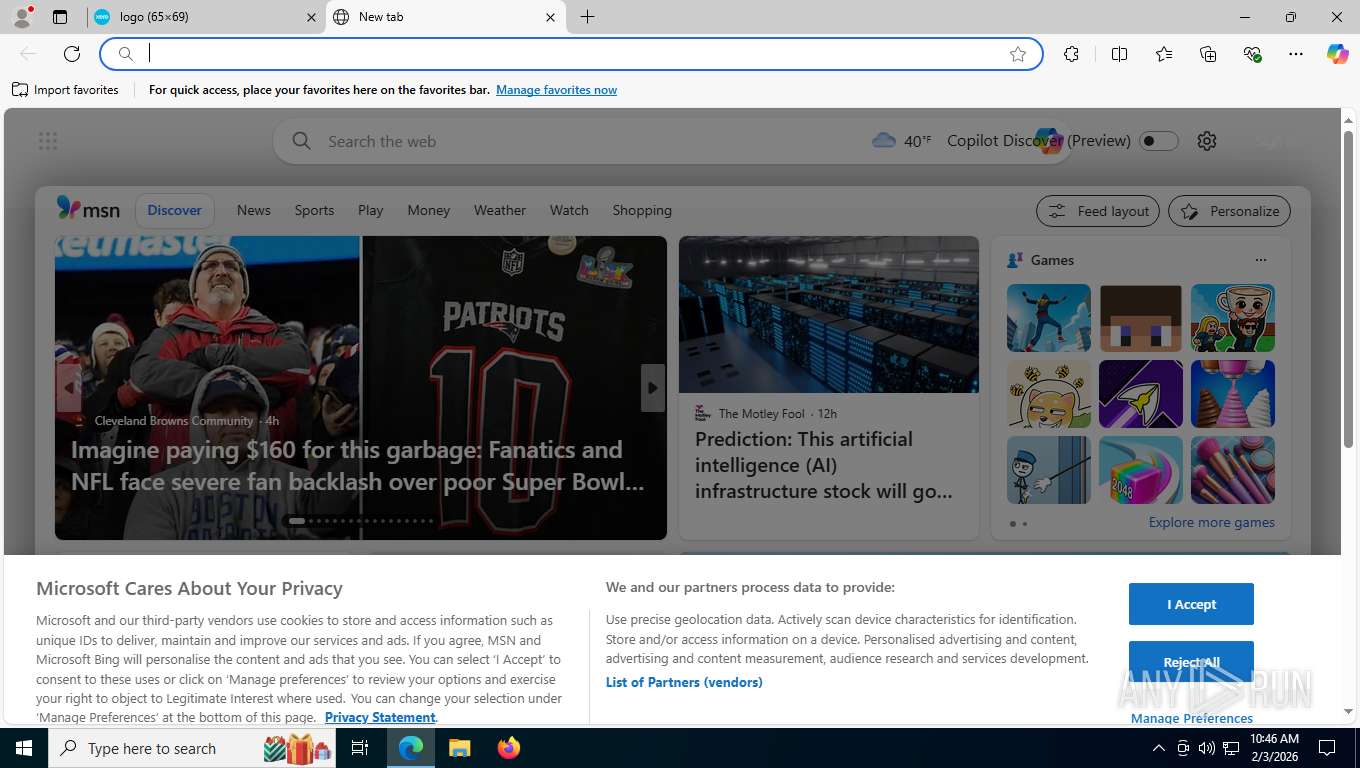
Task: Open Task View on the taskbar
Action: [x=360, y=748]
